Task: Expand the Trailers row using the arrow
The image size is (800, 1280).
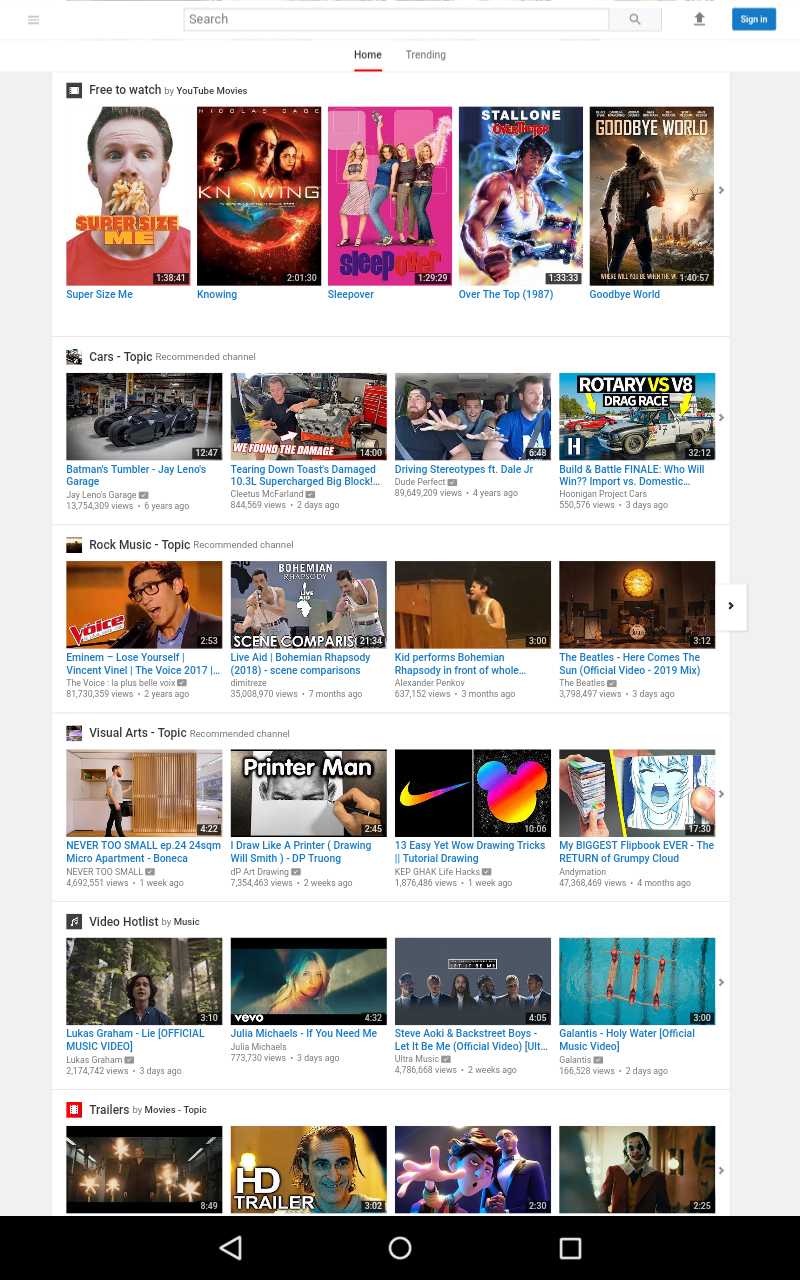Action: point(721,1170)
